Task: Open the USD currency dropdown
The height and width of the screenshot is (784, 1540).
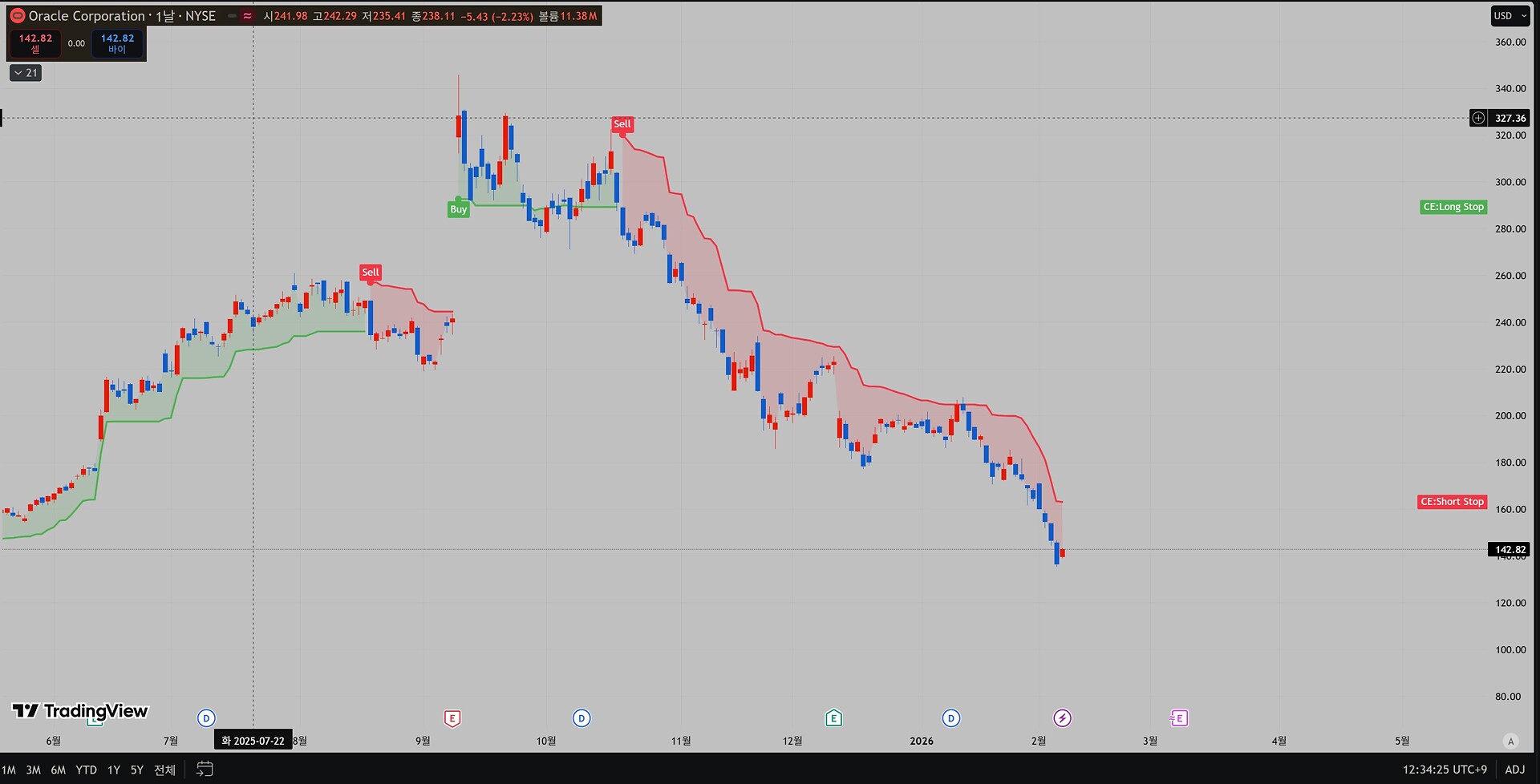Action: click(1510, 16)
